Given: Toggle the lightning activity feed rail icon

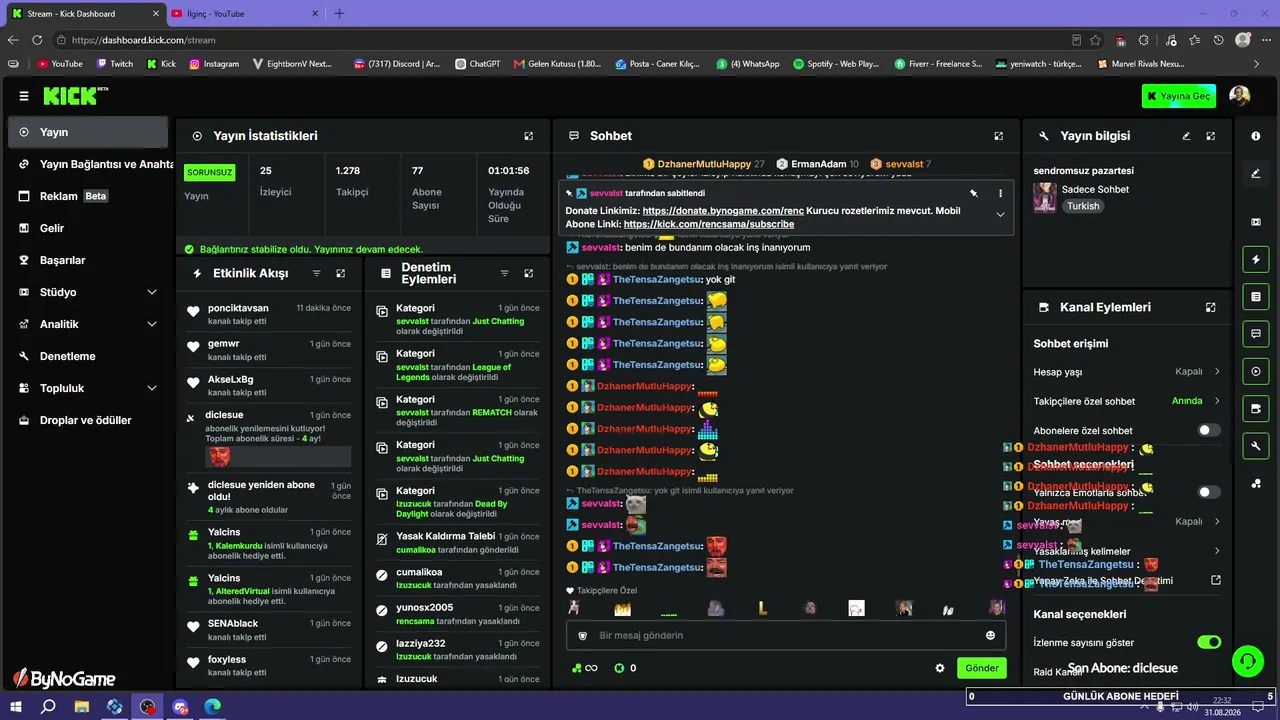Looking at the screenshot, I should click(1256, 260).
